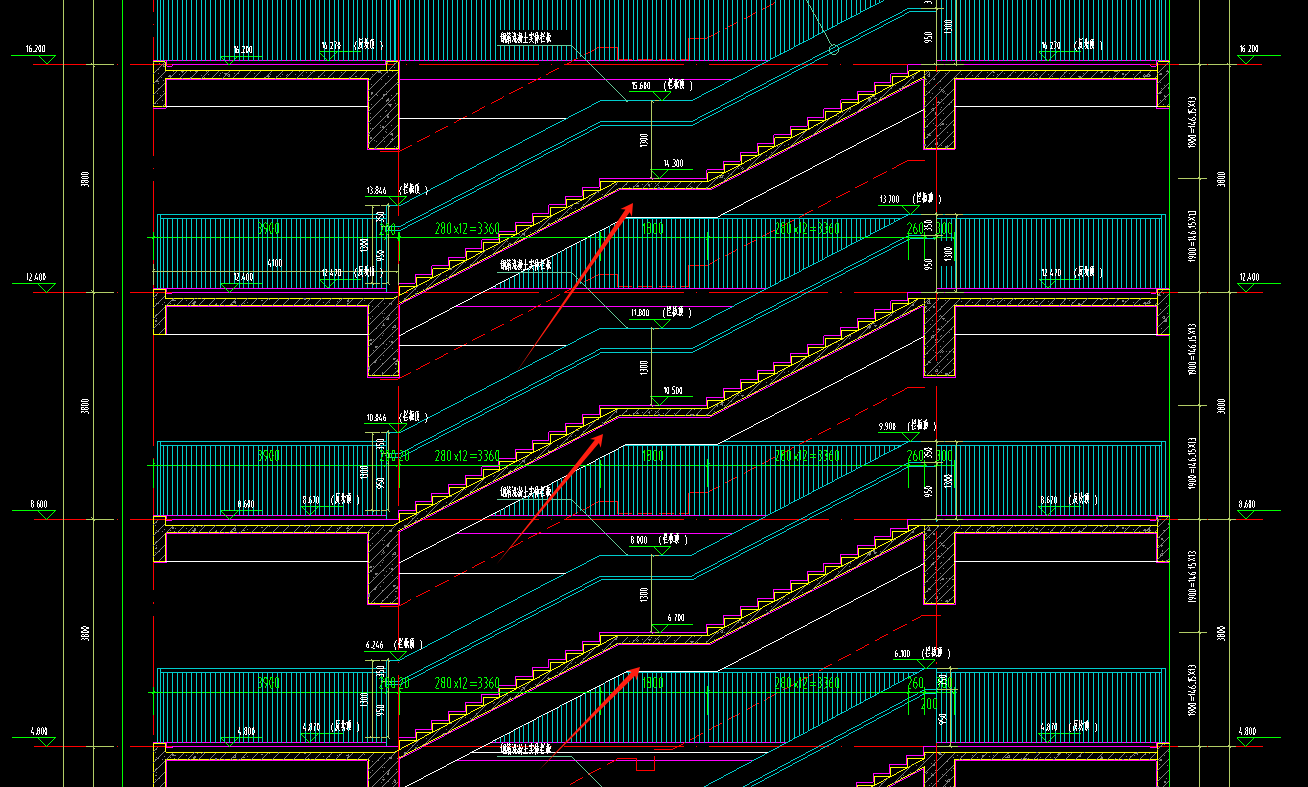The width and height of the screenshot is (1308, 787).
Task: Pick the 6.700 landing elevation label
Action: 675,618
